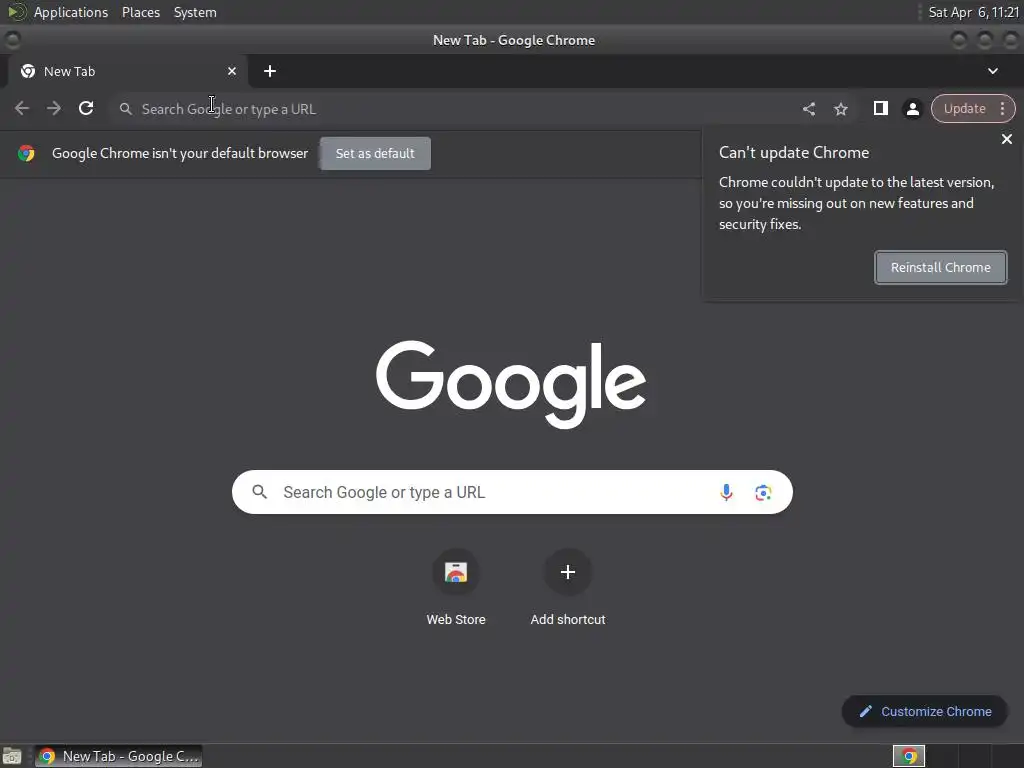This screenshot has height=768, width=1024.
Task: Open a new tab with plus
Action: (270, 71)
